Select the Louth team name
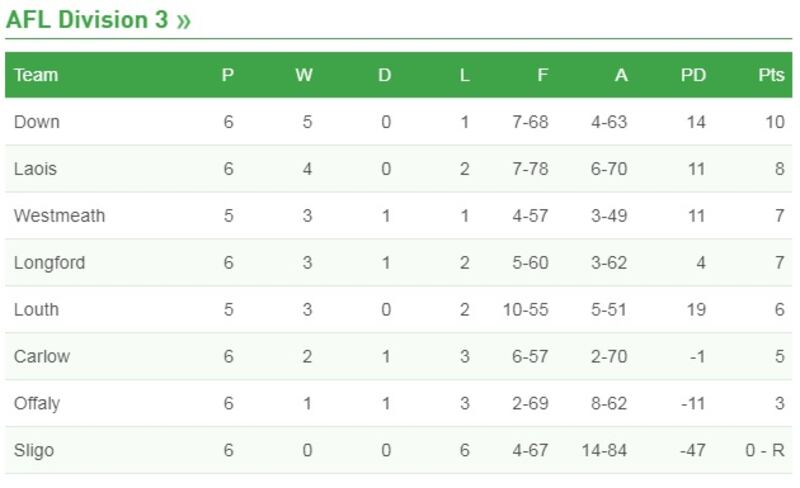This screenshot has width=800, height=488. click(x=36, y=310)
